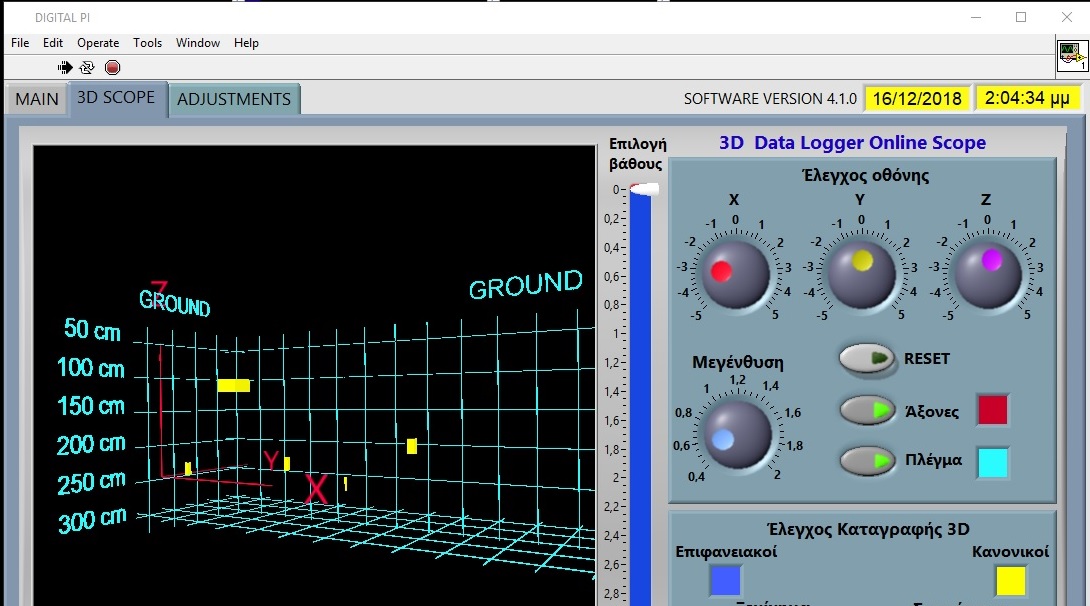1090x606 pixels.
Task: Click the Y rotation knob
Action: tap(861, 273)
